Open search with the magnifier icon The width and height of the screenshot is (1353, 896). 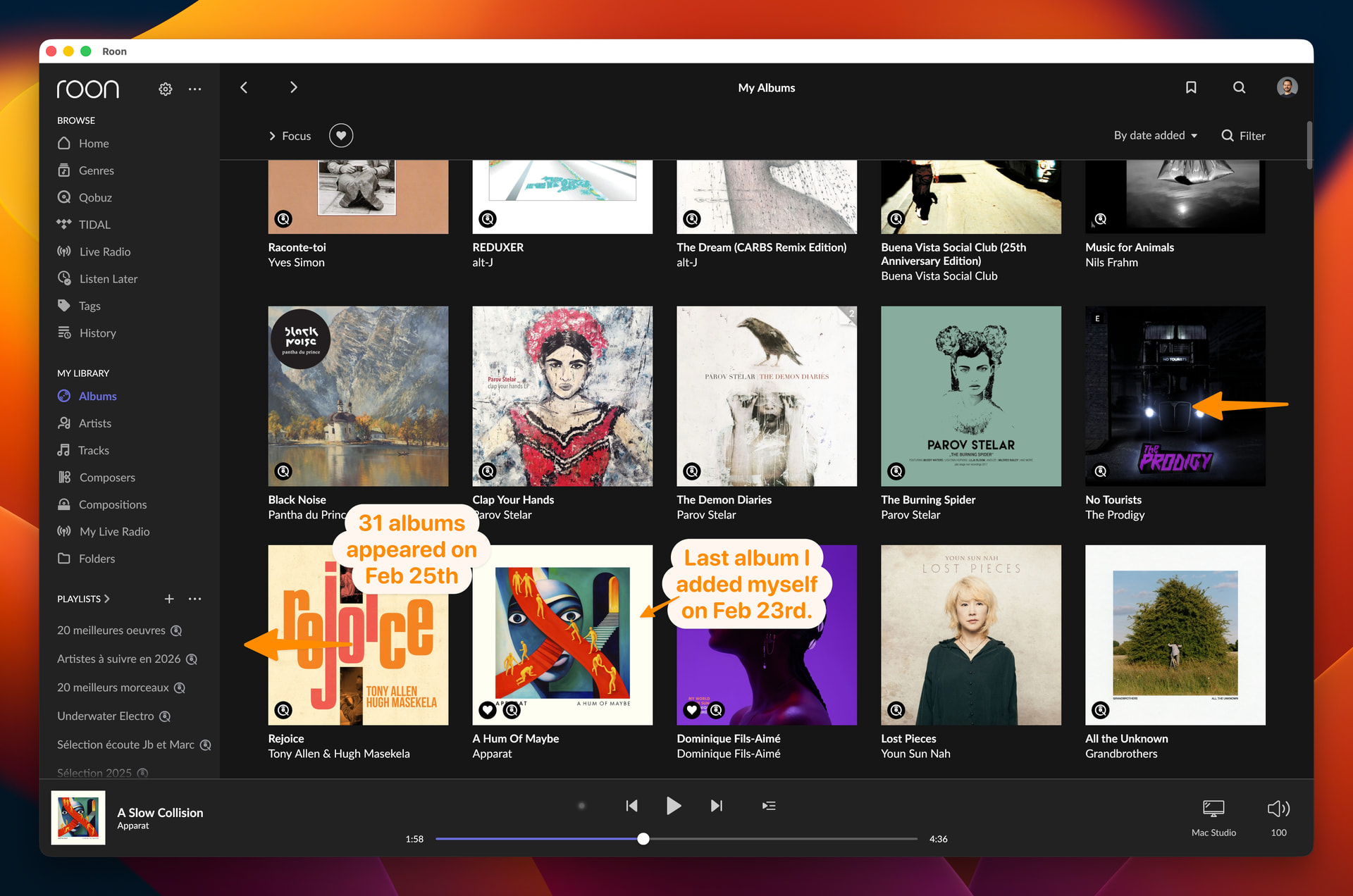[1239, 87]
